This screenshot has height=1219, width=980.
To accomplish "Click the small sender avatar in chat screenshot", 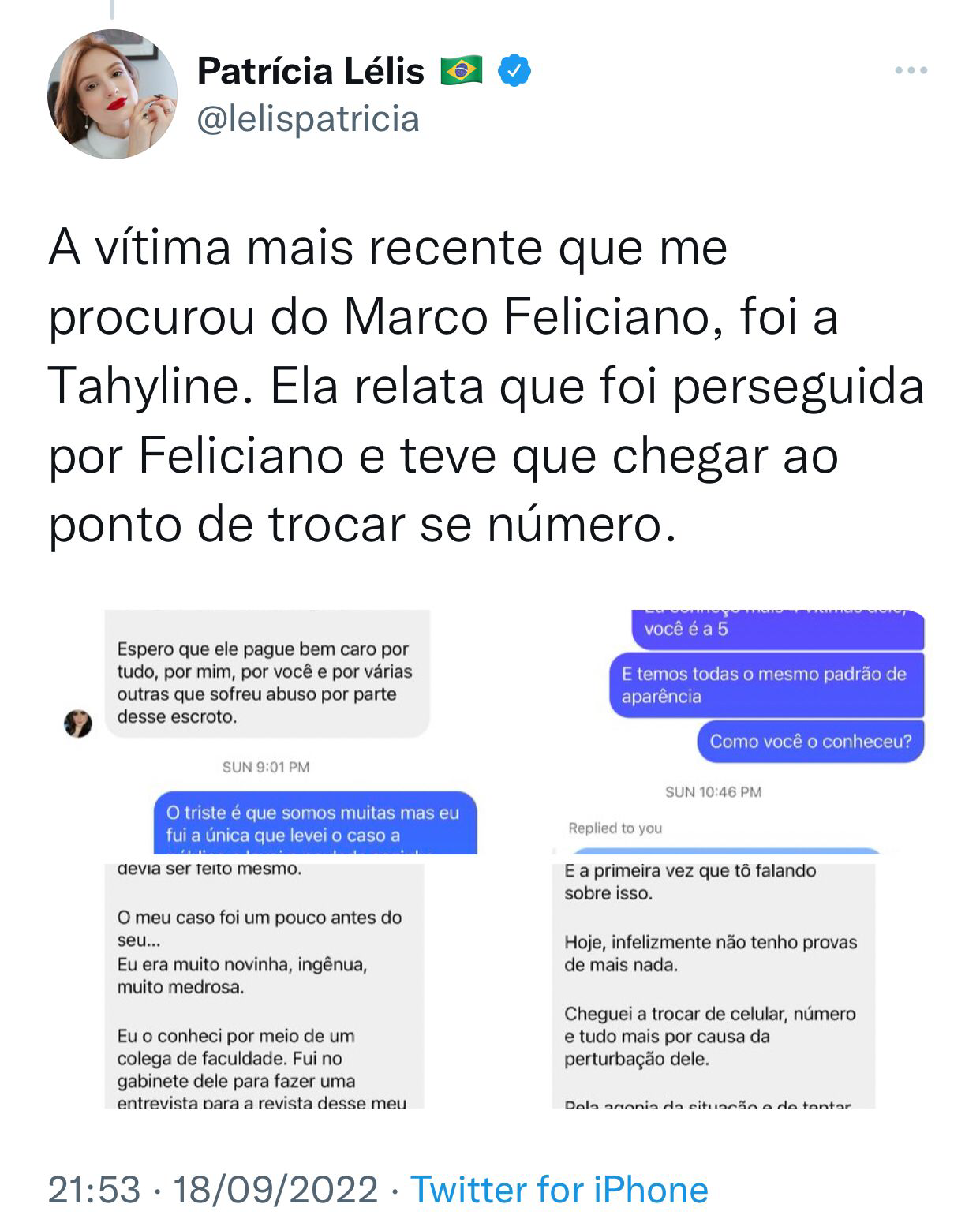I will click(78, 723).
